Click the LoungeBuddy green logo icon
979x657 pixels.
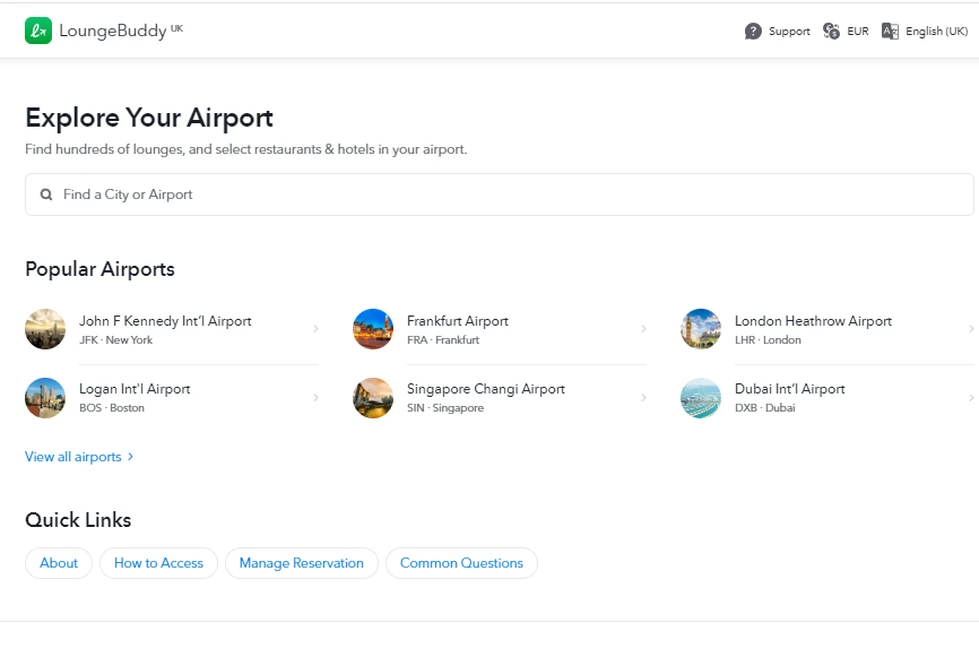pyautogui.click(x=38, y=31)
